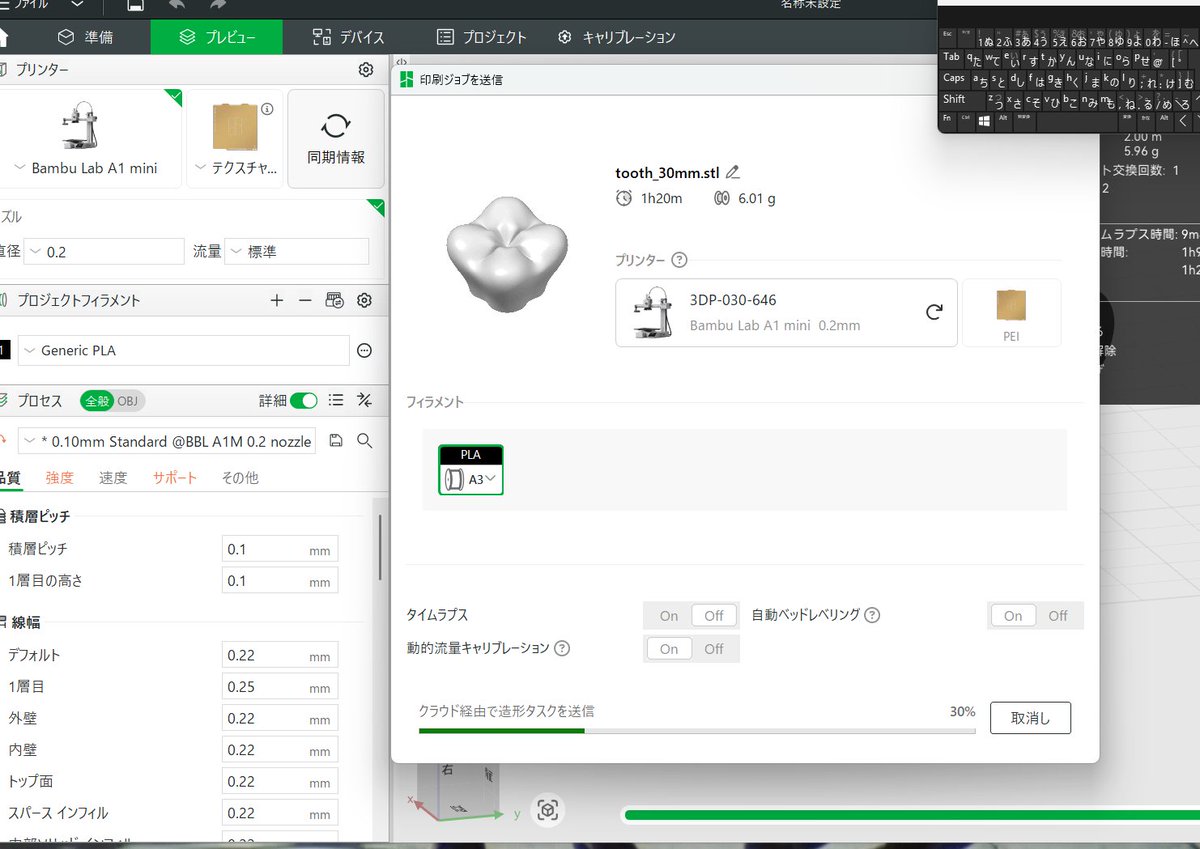Toggle the 詳細 advanced switch
The height and width of the screenshot is (849, 1200).
point(304,400)
